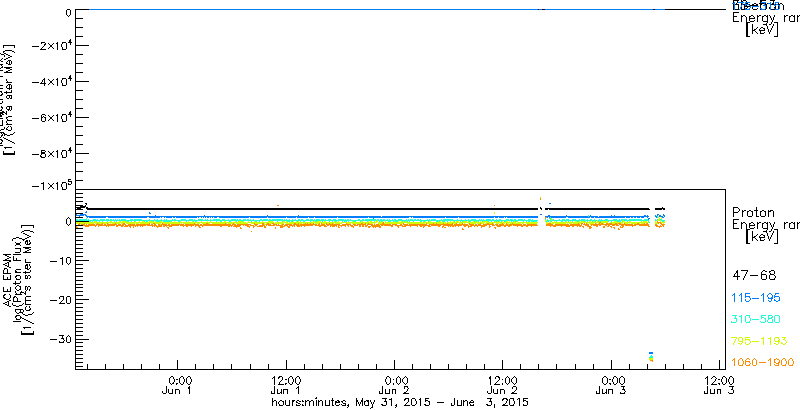Screen dimensions: 800x410
Task: Click the -2×10⁴ tick label
Action: click(51, 45)
